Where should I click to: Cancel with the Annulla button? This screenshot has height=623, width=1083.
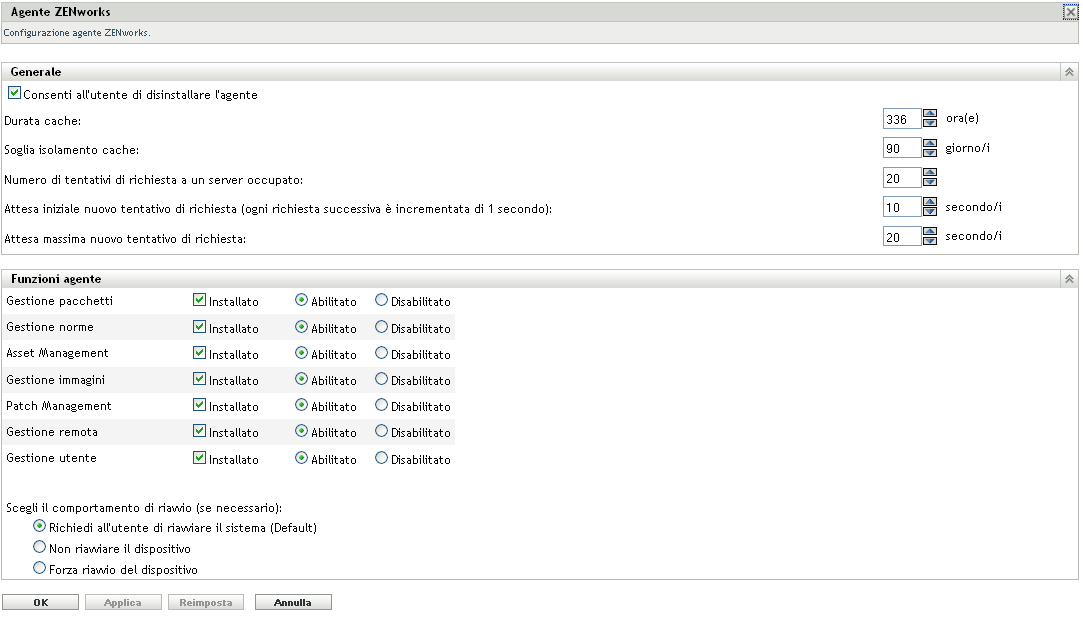click(293, 602)
